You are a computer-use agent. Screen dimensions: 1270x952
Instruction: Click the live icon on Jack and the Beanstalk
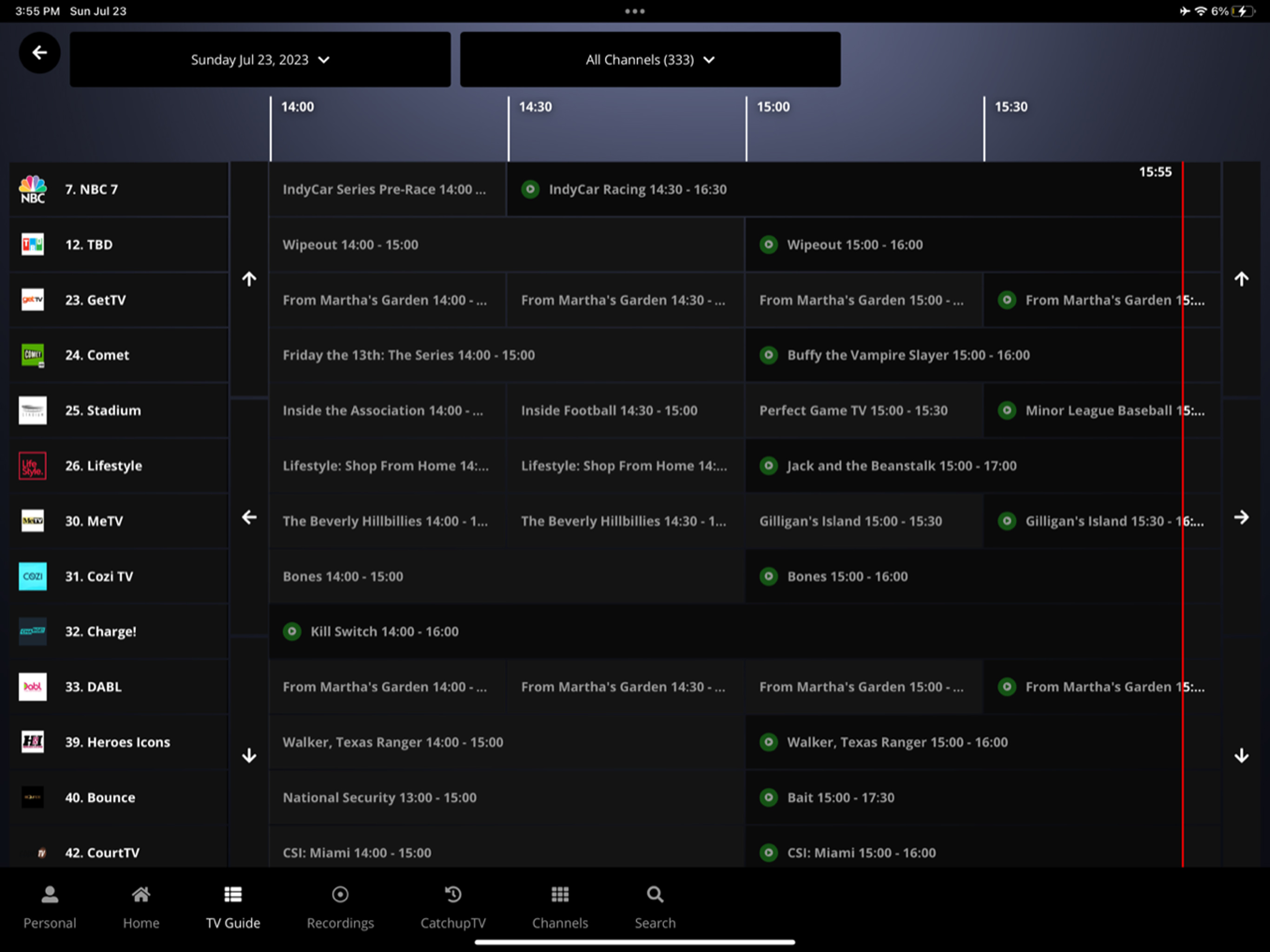(769, 466)
